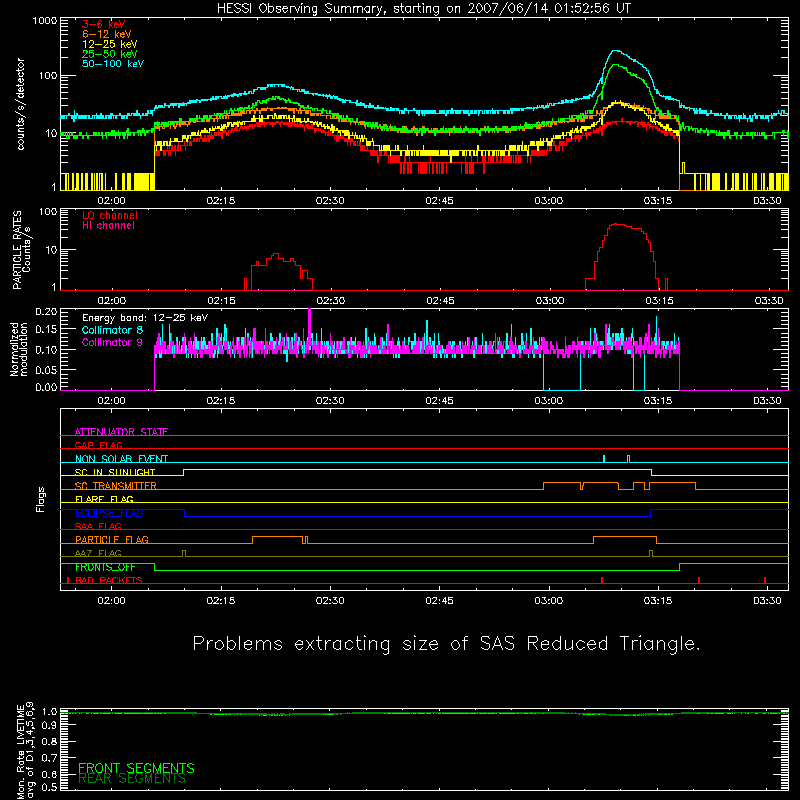Click the 'GAP_FLAG' label
The width and height of the screenshot is (800, 800).
tap(98, 445)
